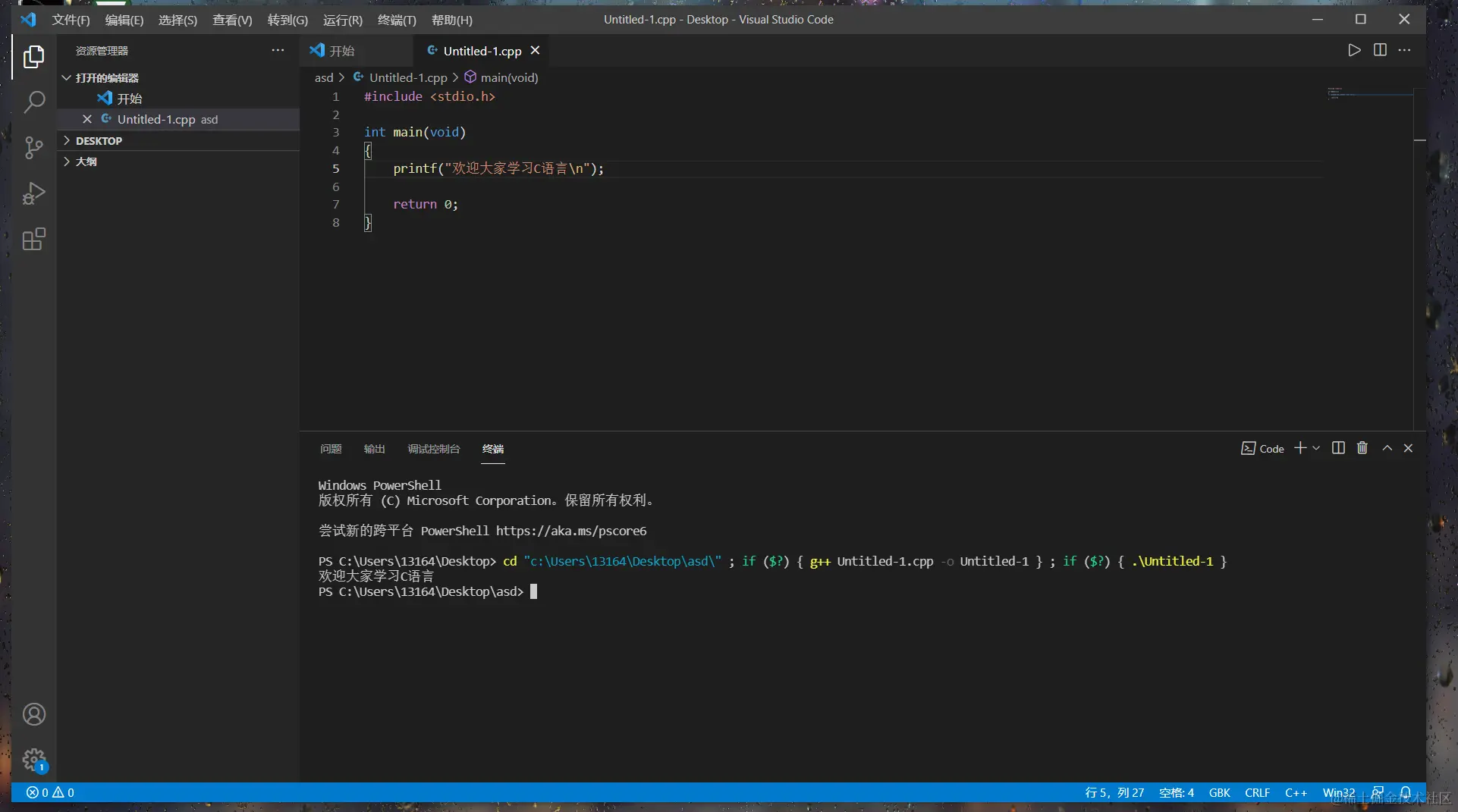Switch to the 调试控制台 panel tab
Image resolution: width=1458 pixels, height=812 pixels.
point(434,449)
